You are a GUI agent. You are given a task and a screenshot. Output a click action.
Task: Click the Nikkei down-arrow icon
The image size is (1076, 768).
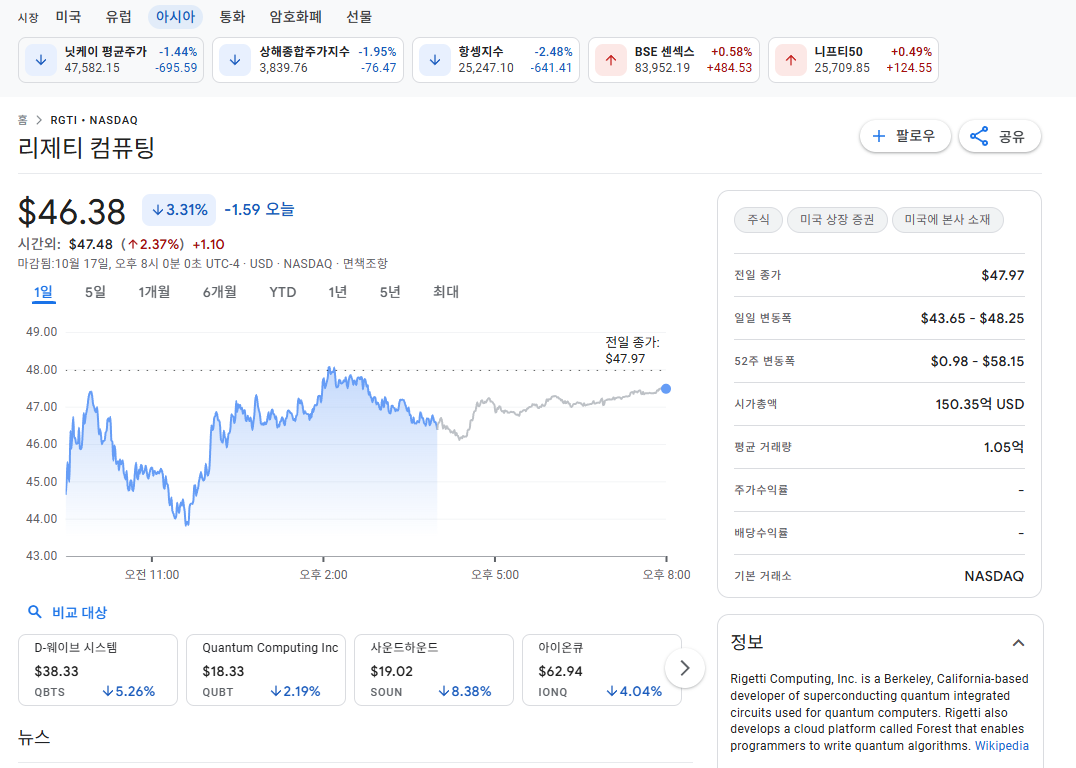coord(41,60)
